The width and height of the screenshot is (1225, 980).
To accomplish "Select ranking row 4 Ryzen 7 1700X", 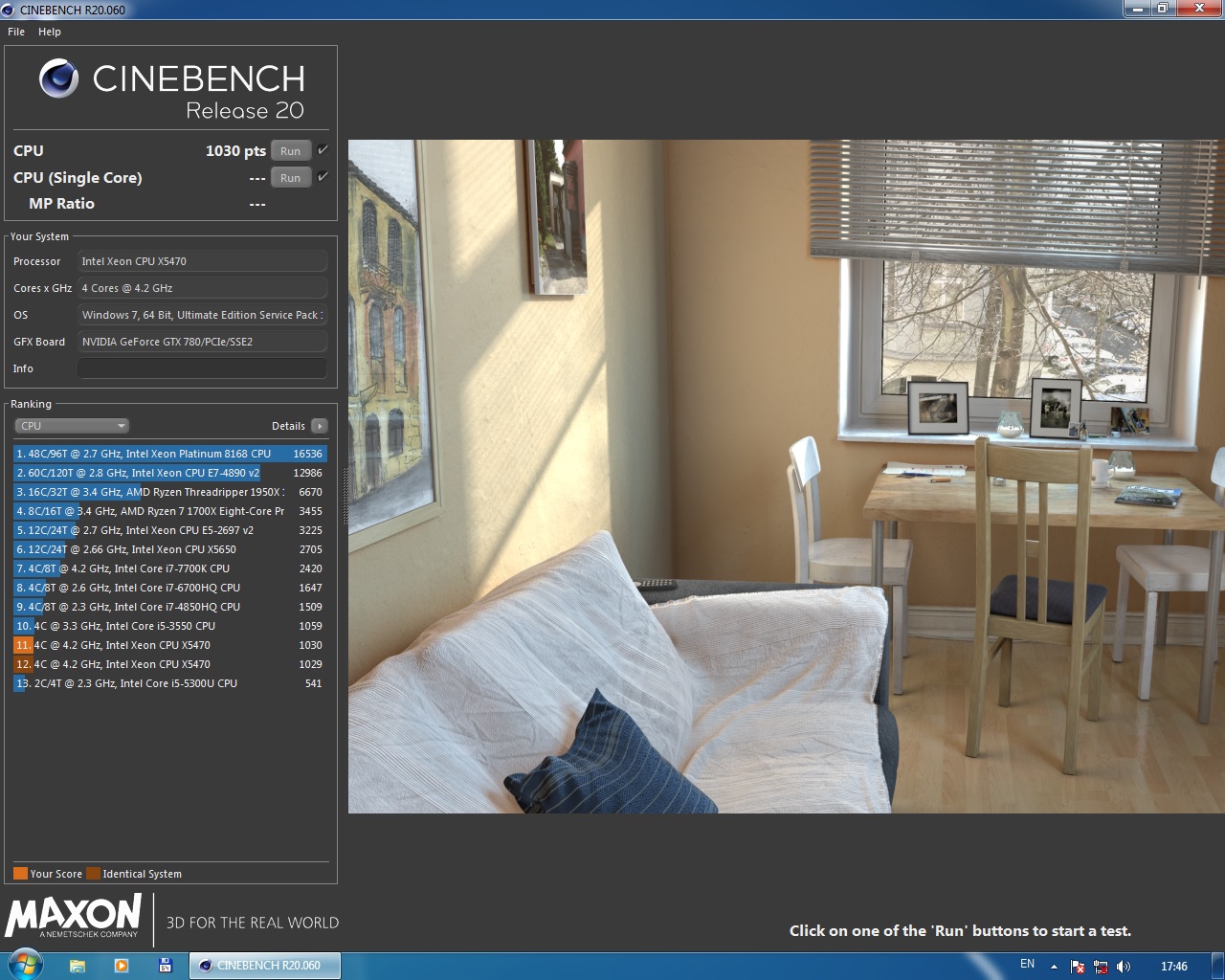I will tap(170, 511).
